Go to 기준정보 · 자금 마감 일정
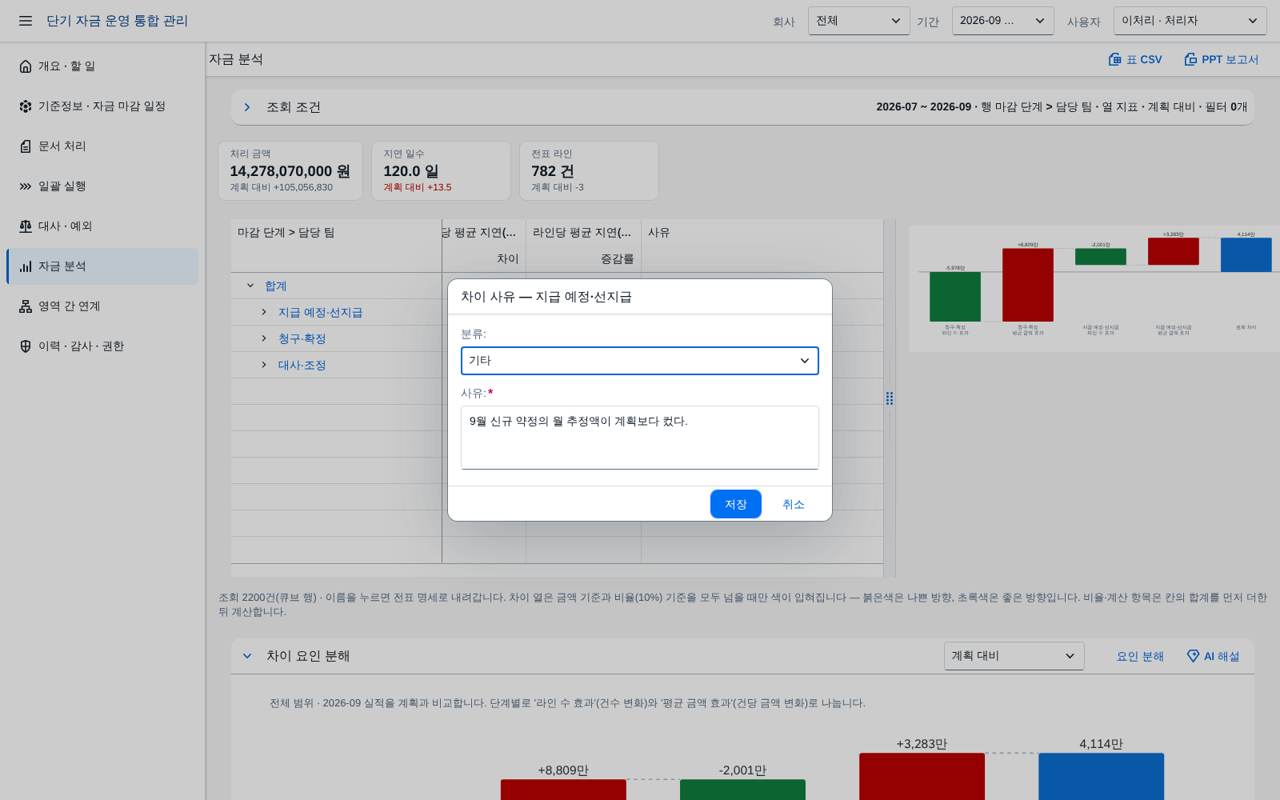Image resolution: width=1280 pixels, height=800 pixels. point(102,106)
